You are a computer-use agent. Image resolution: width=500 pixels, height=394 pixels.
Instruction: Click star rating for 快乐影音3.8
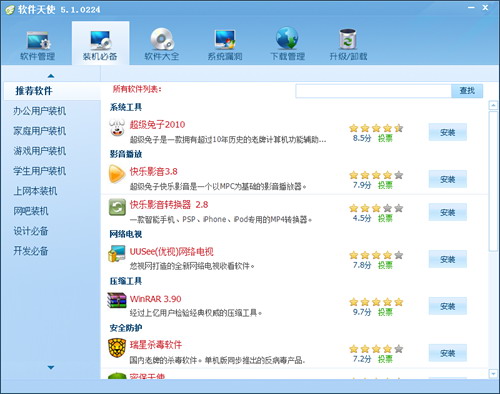[x=376, y=175]
